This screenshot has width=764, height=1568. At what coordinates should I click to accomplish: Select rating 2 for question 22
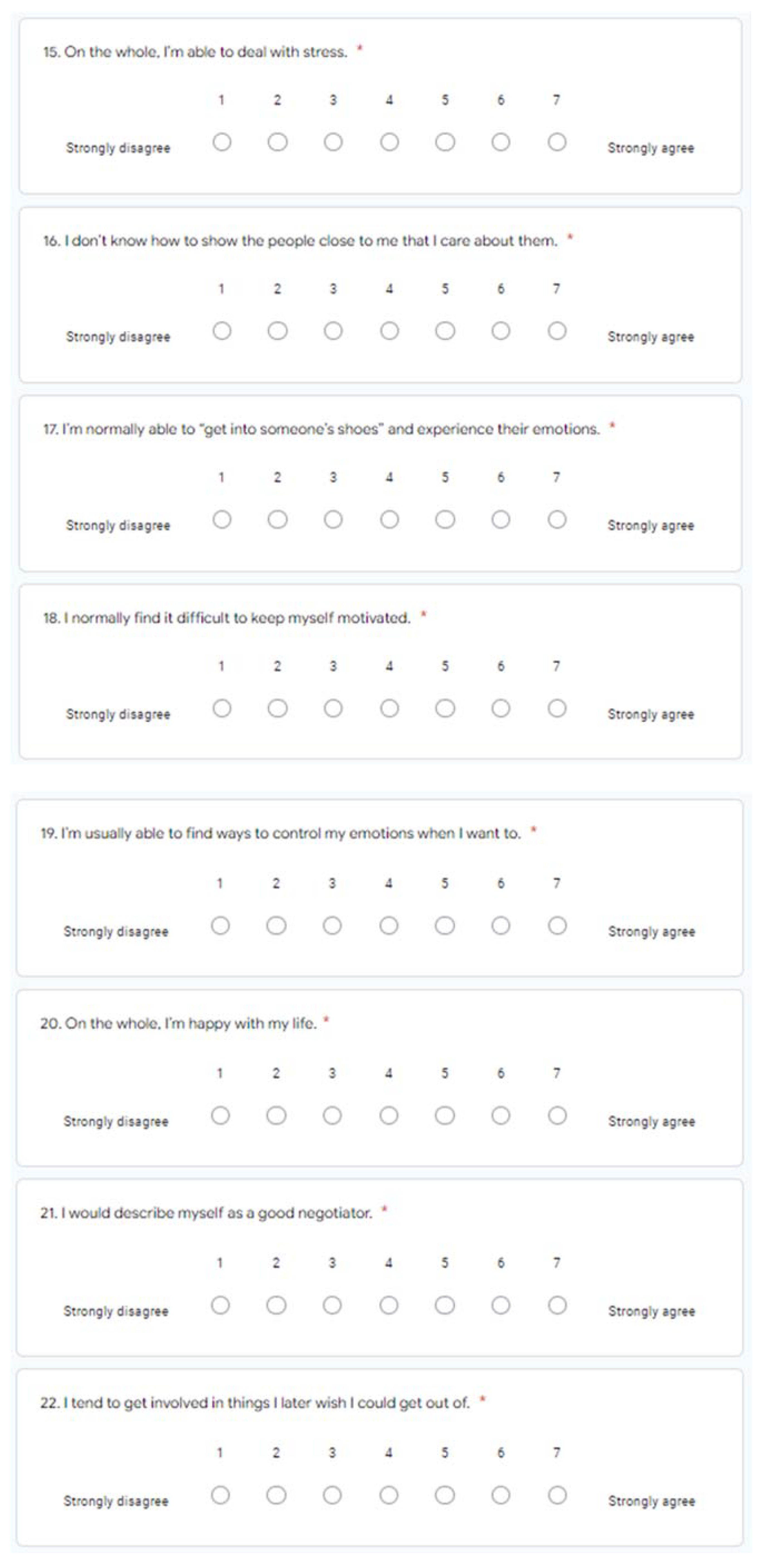276,1496
